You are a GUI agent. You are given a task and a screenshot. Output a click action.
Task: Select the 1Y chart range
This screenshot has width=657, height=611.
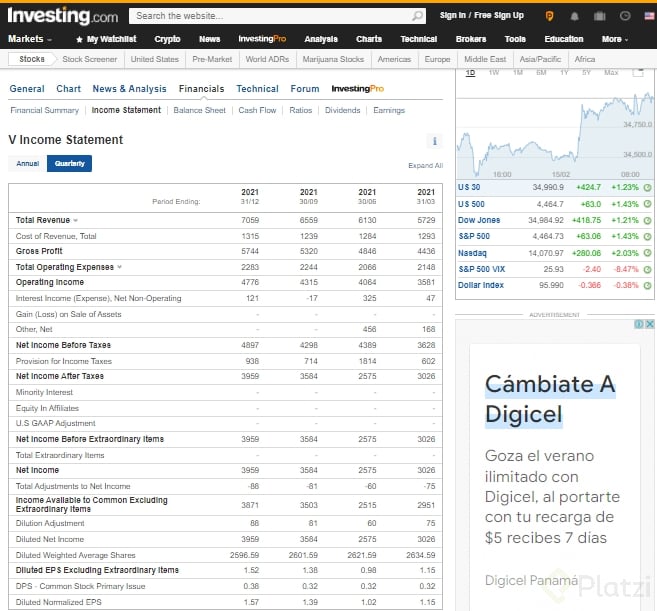(564, 73)
